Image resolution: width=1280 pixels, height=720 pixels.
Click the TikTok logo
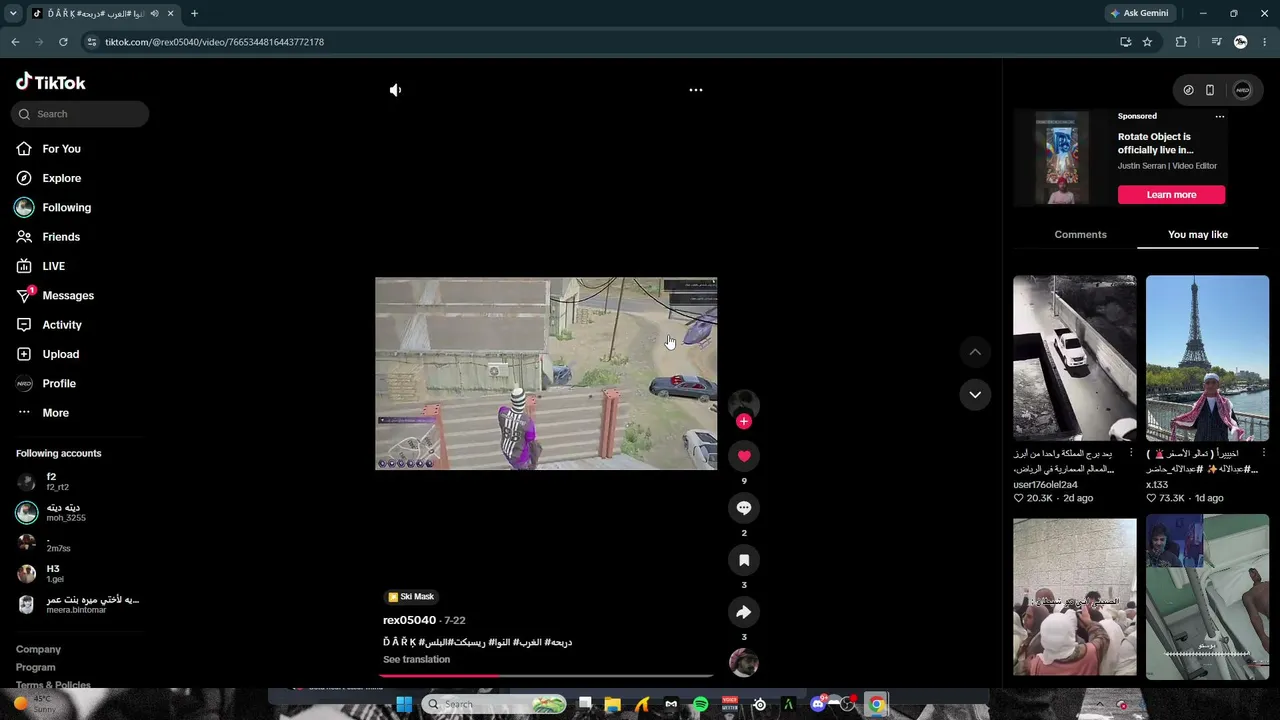coord(51,82)
